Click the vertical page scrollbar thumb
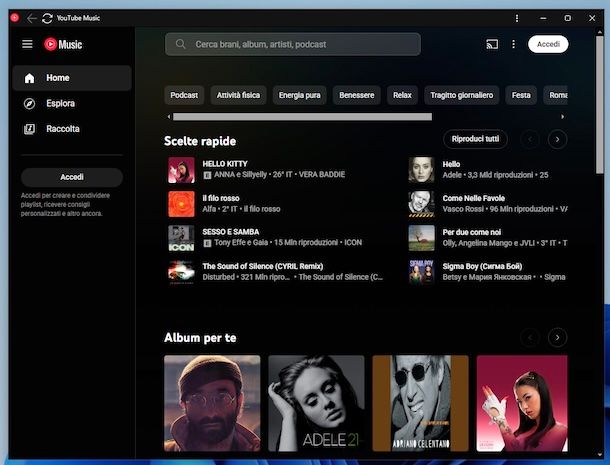Viewport: 610px width, 465px height. click(599, 105)
